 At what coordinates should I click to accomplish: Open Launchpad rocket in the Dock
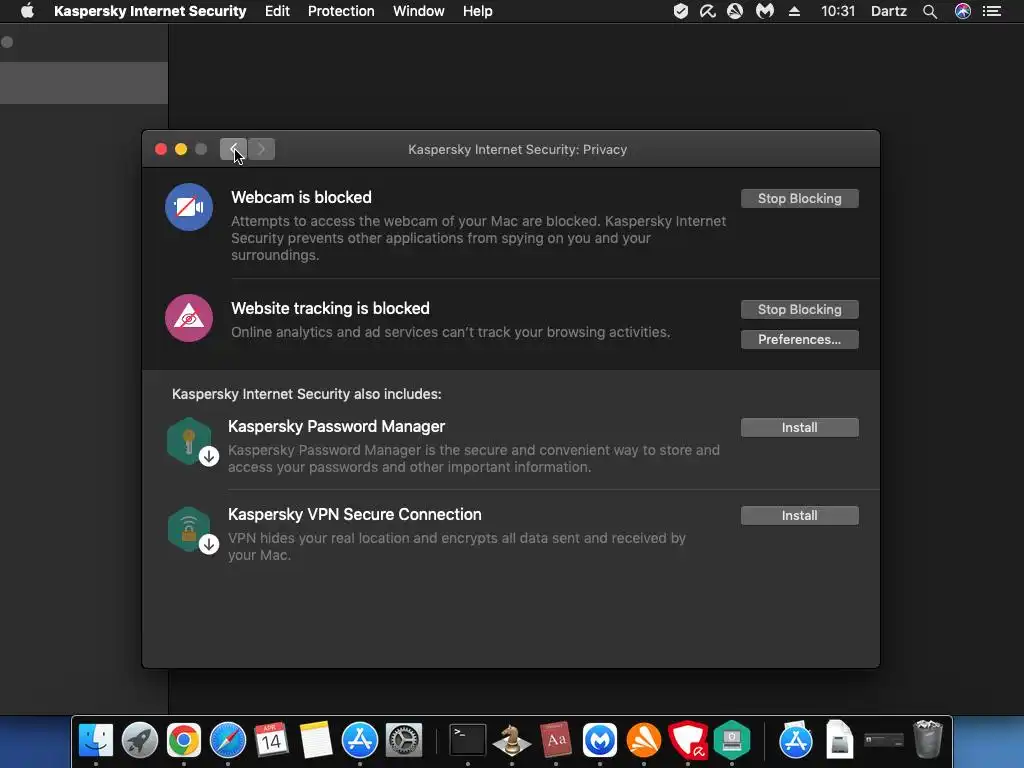[140, 741]
